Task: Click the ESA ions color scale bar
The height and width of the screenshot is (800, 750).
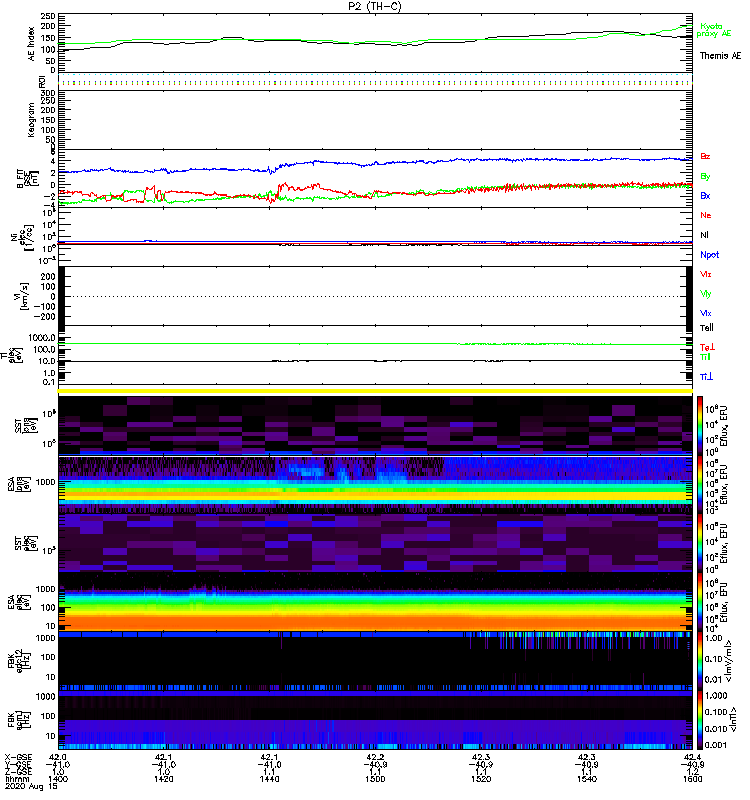Action: tap(700, 483)
